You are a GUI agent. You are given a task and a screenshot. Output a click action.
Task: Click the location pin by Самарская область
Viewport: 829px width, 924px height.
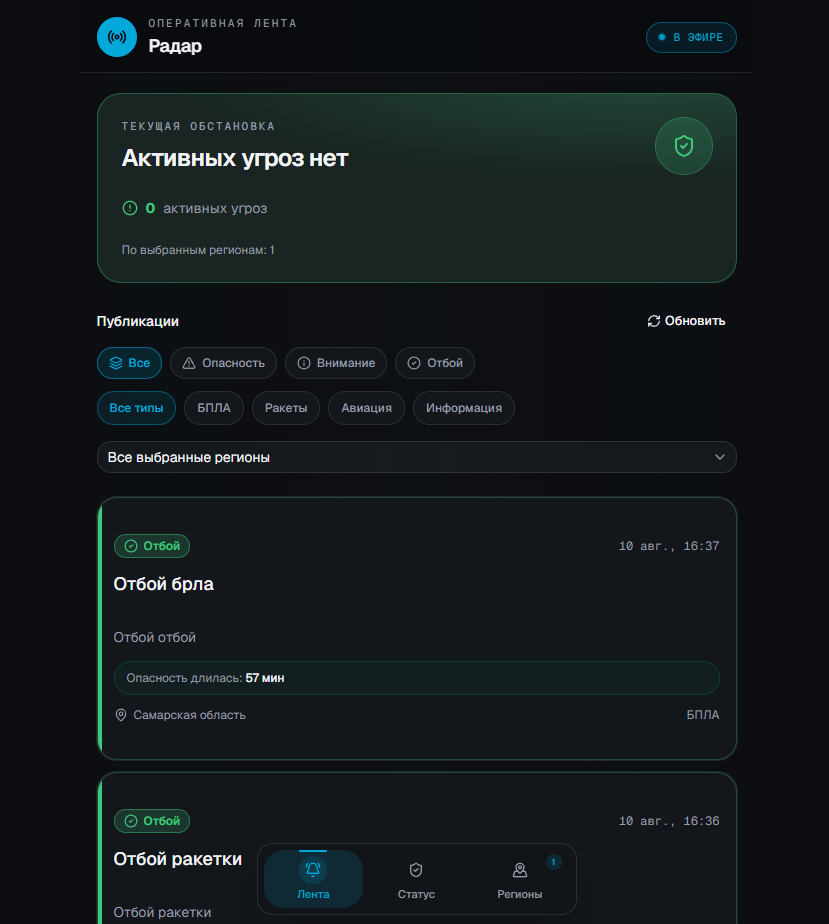pyautogui.click(x=121, y=715)
